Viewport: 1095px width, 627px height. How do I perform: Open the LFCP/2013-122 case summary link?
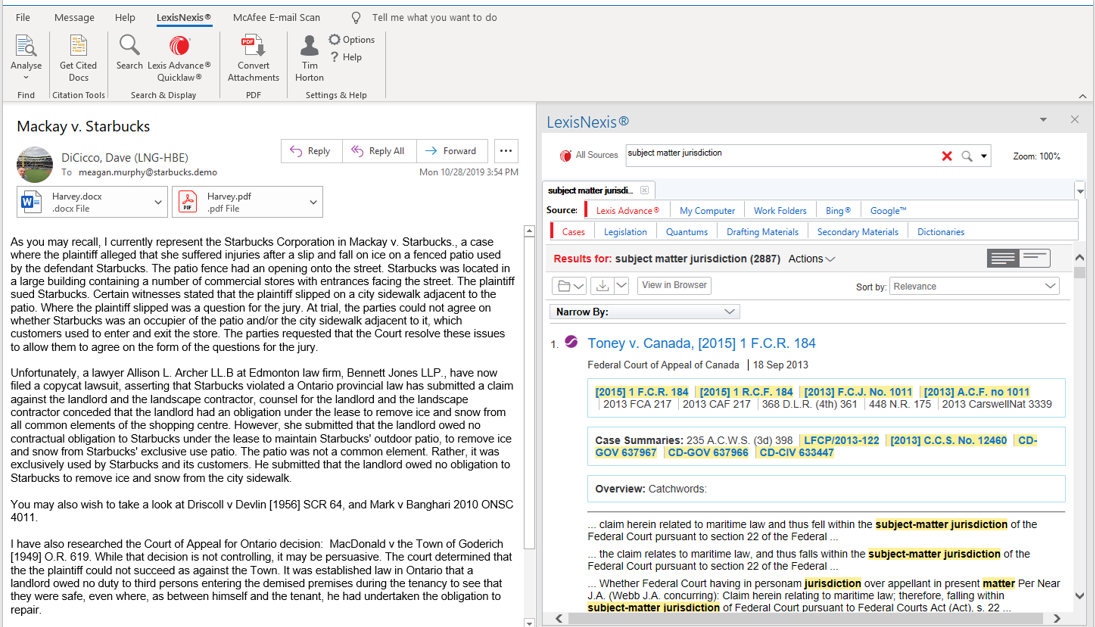(x=842, y=441)
